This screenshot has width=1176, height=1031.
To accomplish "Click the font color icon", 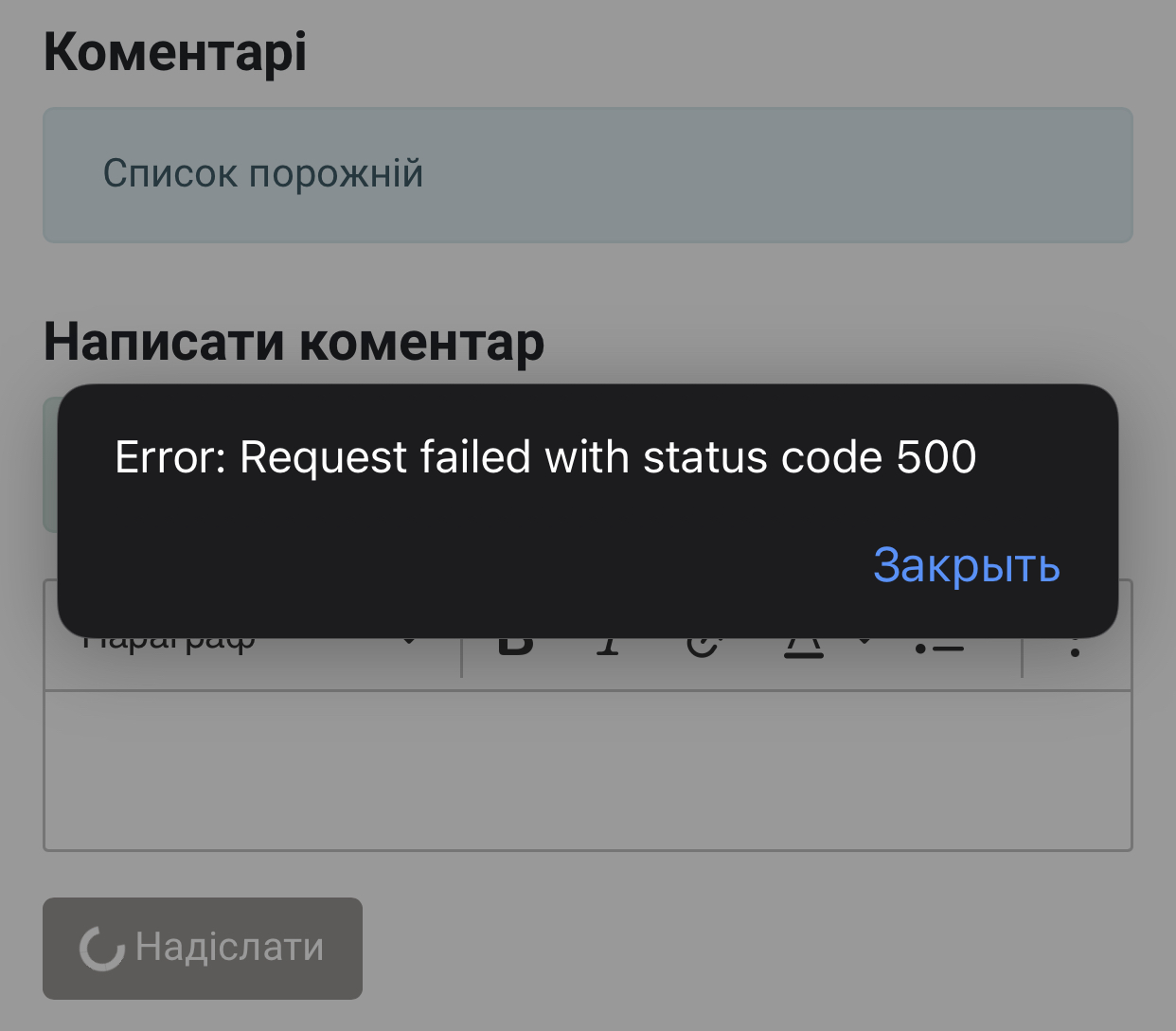I will coord(803,649).
